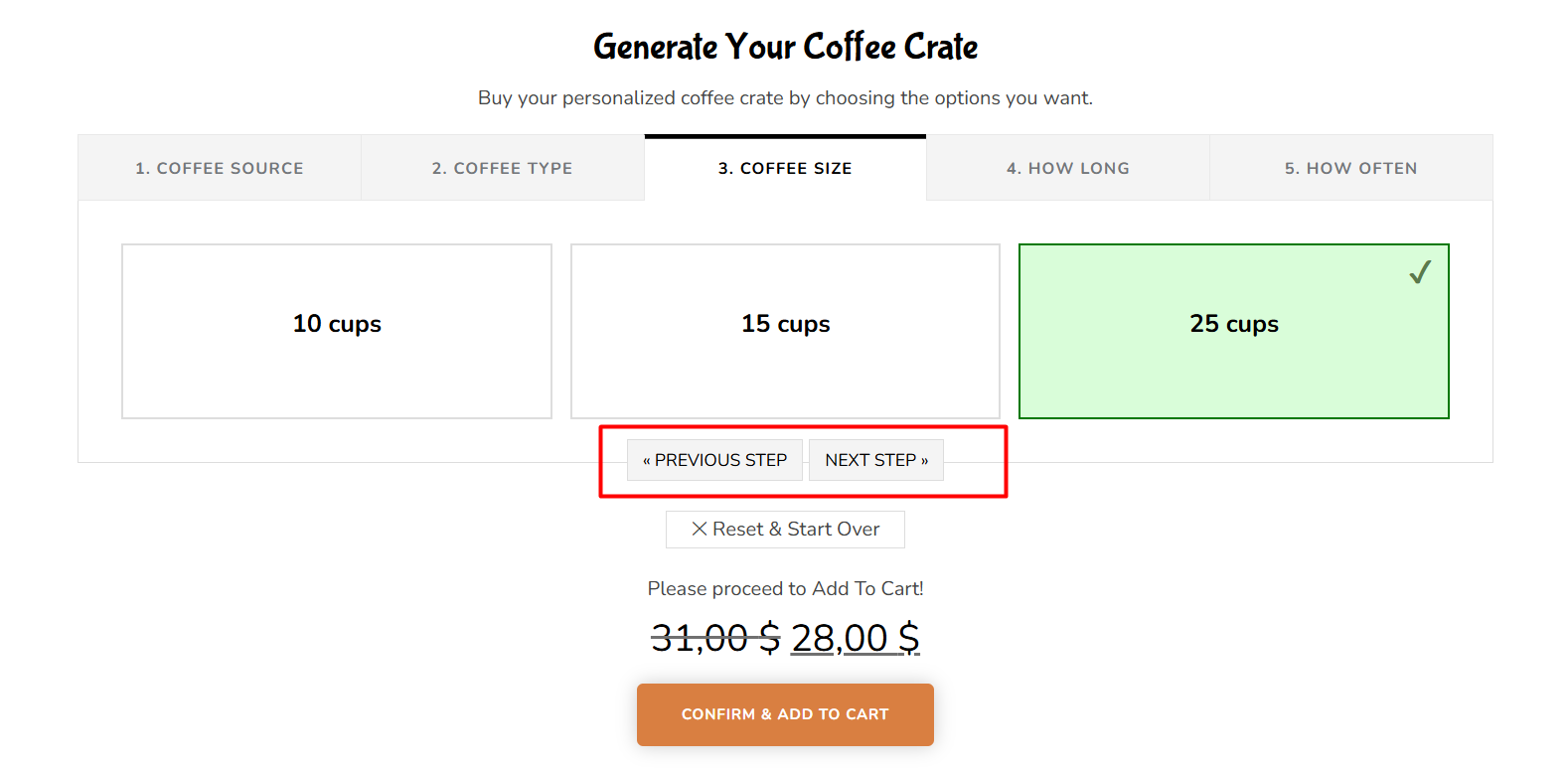
Task: Click the Reset & Start Over button
Action: 785,530
